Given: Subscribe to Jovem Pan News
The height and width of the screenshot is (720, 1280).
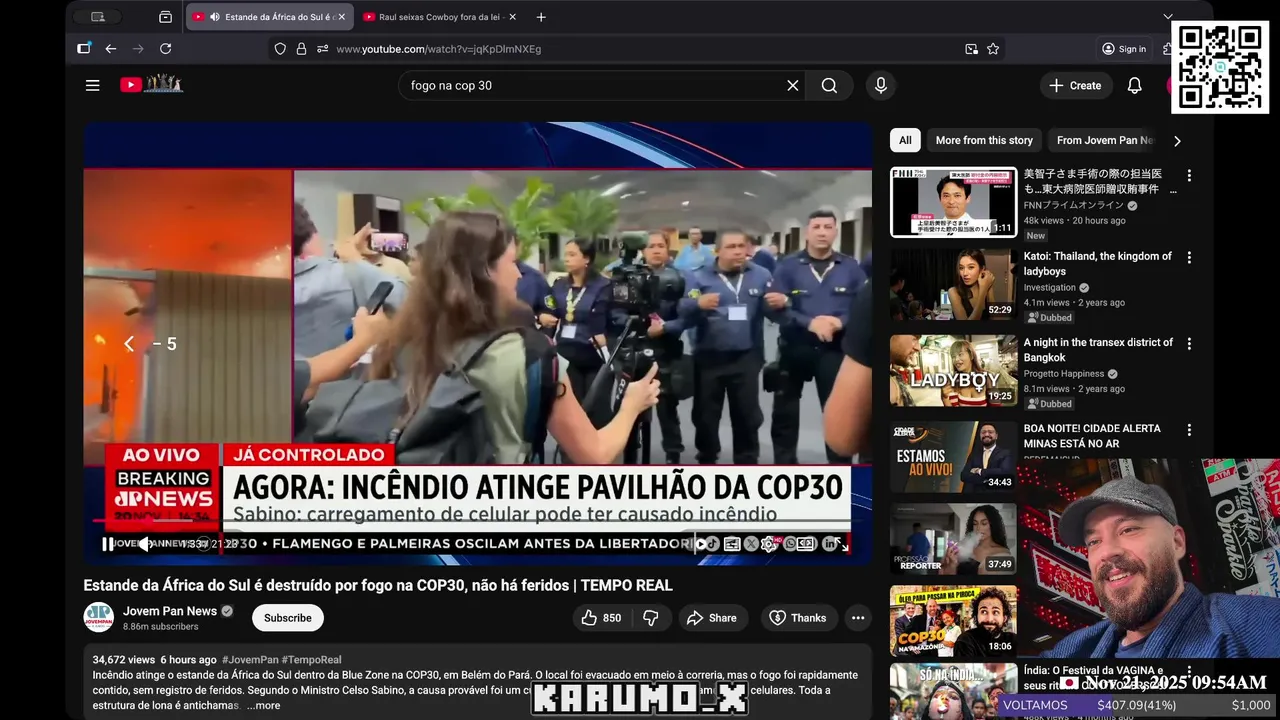Looking at the screenshot, I should pos(288,618).
